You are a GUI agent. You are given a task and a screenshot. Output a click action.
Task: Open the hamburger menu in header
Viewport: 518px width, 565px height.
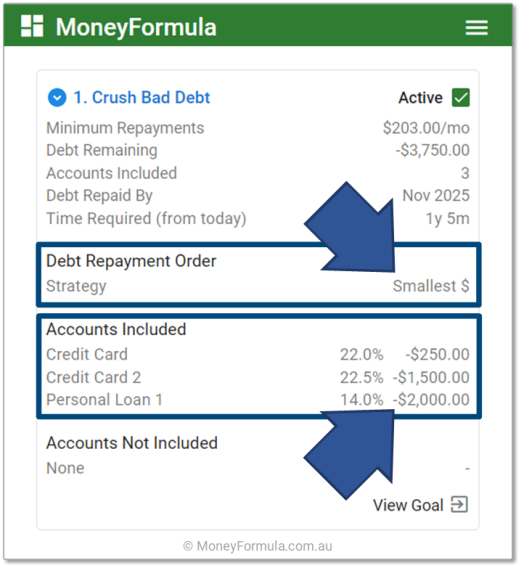tap(476, 27)
